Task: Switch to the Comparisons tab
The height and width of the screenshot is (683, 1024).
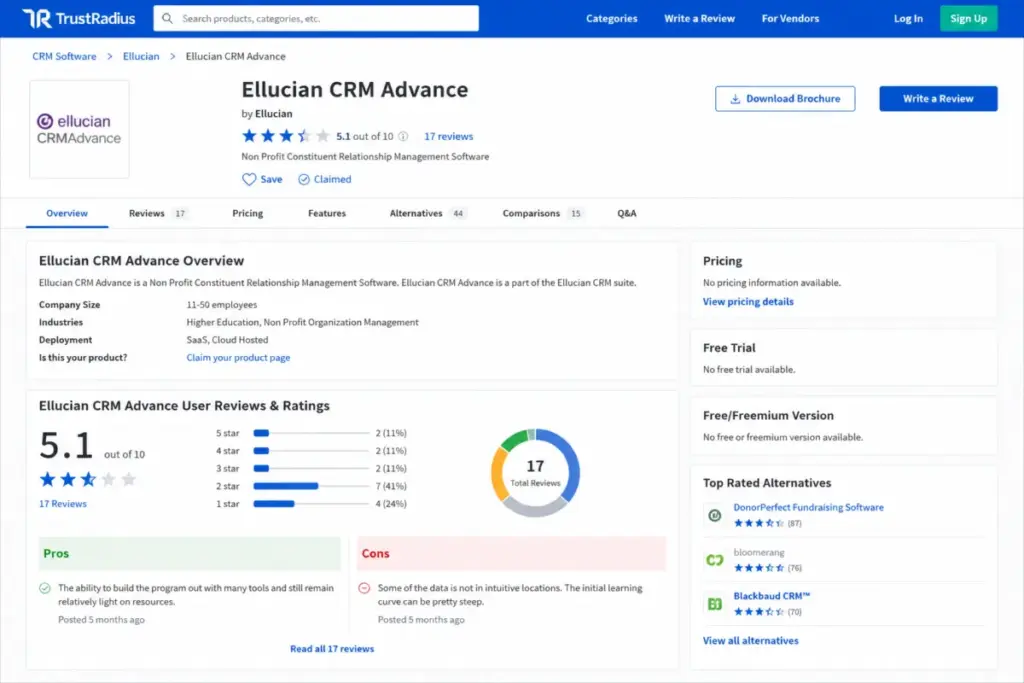Action: point(542,214)
